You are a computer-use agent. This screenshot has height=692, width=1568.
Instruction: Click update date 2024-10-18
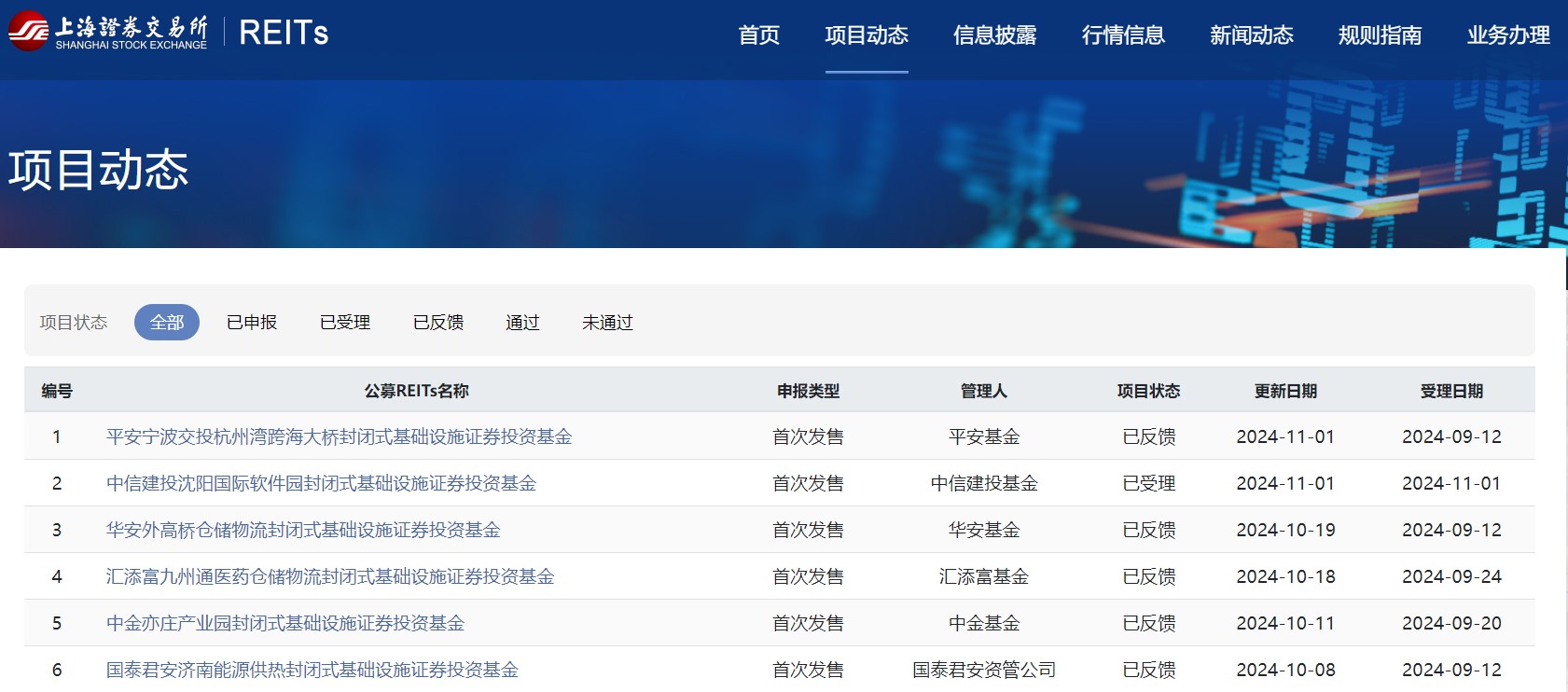tap(1286, 576)
